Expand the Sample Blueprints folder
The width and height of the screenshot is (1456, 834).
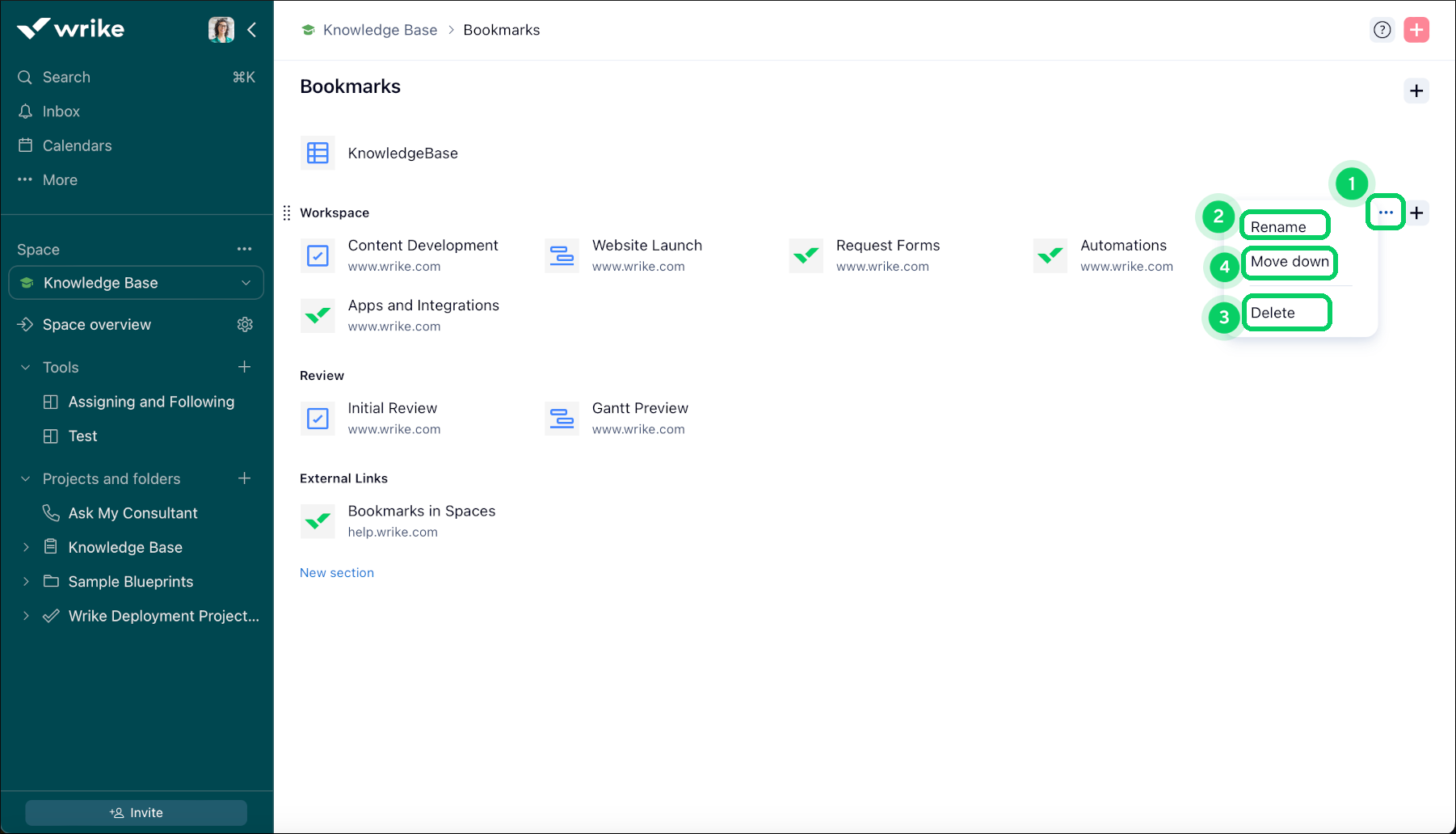(26, 581)
